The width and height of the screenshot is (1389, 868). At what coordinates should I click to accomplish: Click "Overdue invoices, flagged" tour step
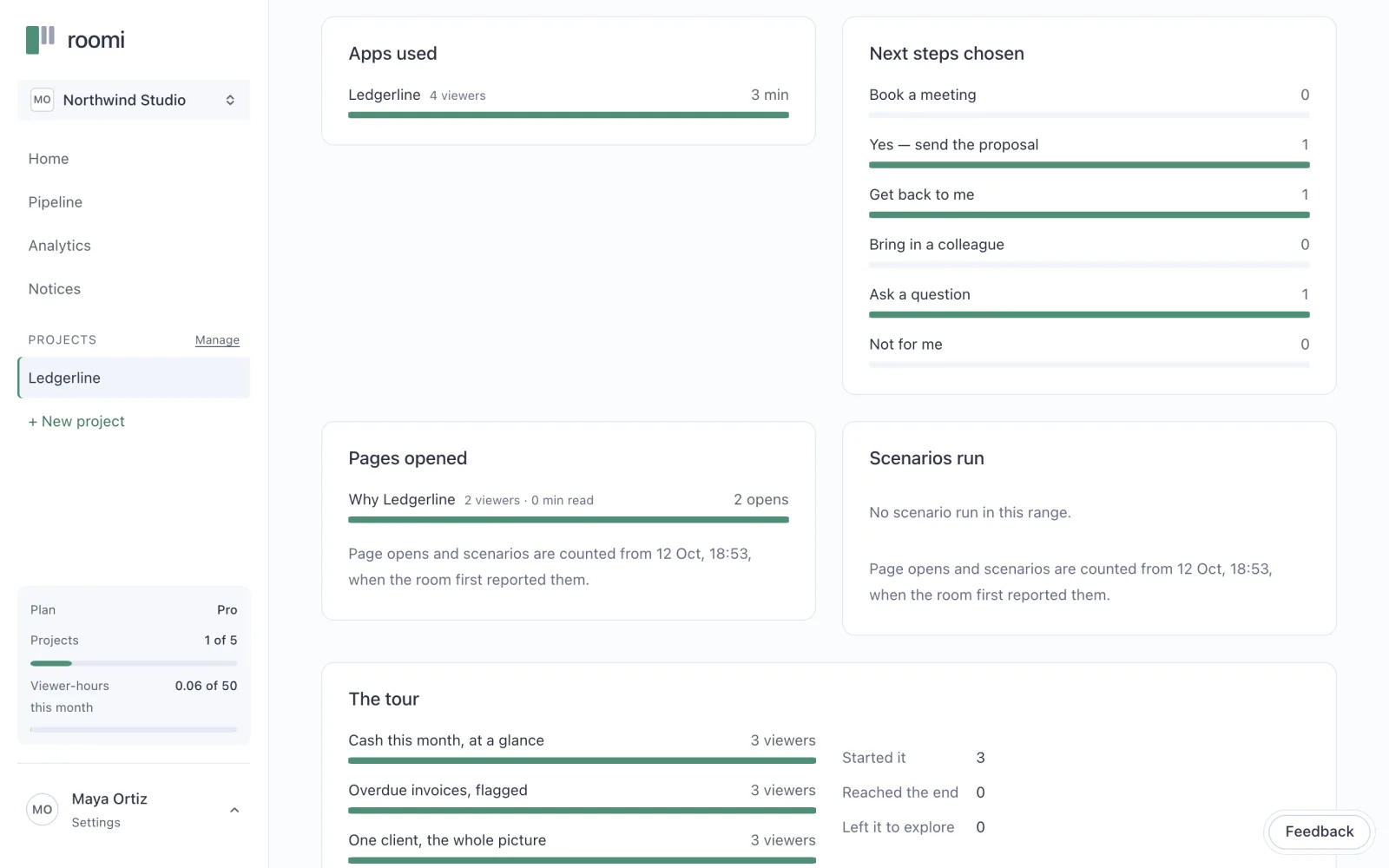[x=582, y=798]
